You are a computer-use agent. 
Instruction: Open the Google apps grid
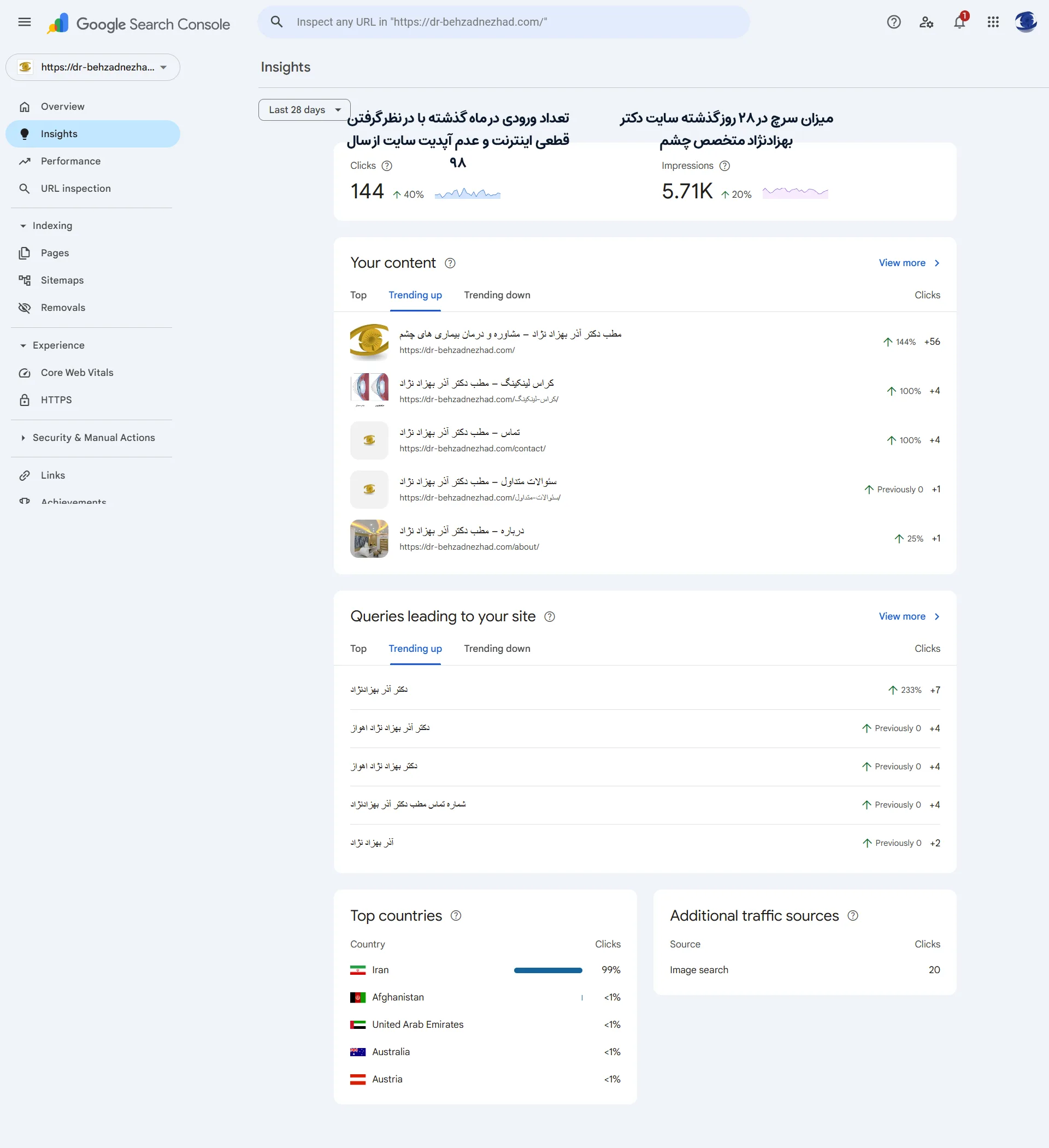[x=993, y=22]
